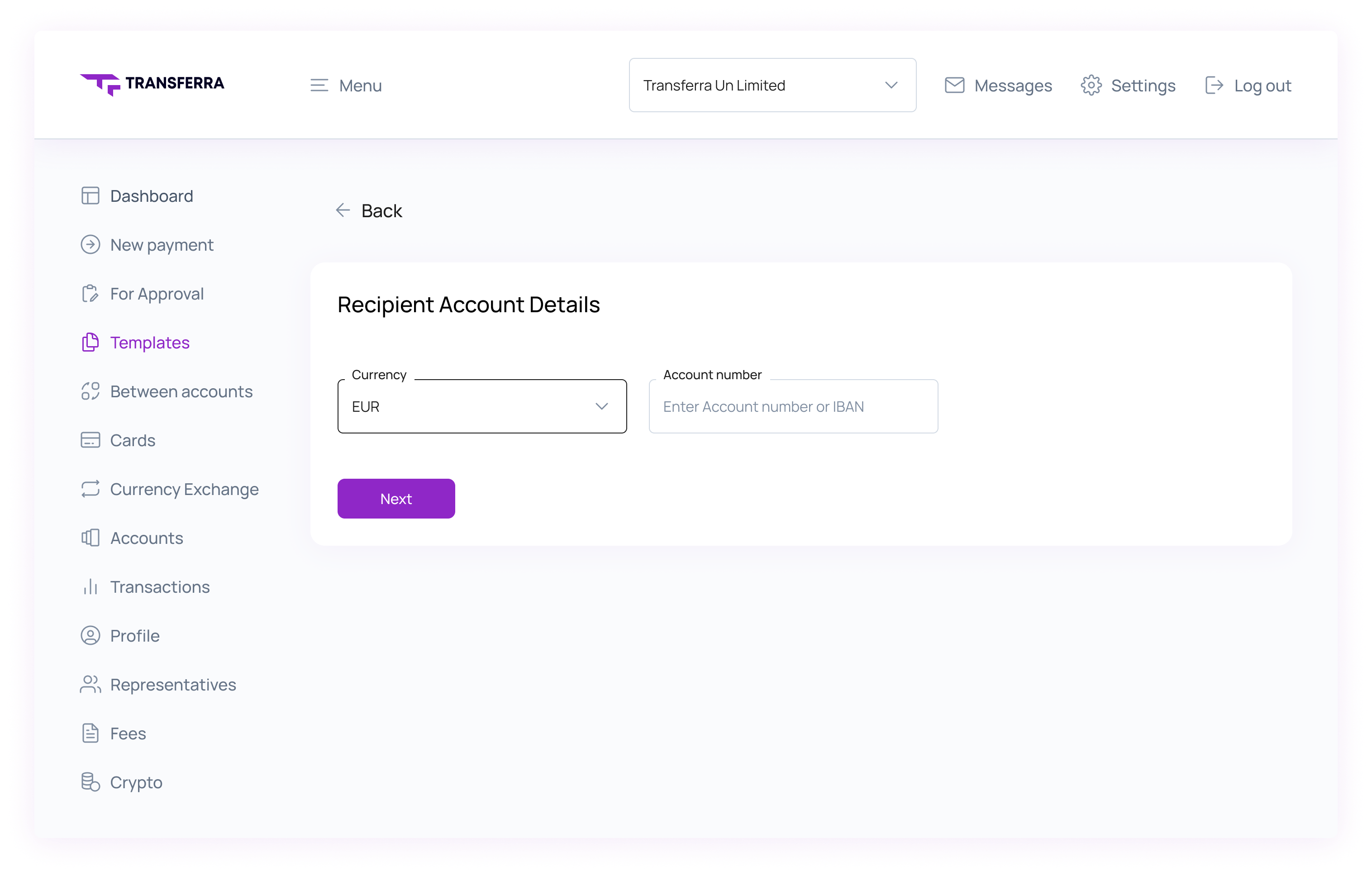Click the Cards credit-card icon
The height and width of the screenshot is (876, 1372).
pyautogui.click(x=90, y=440)
